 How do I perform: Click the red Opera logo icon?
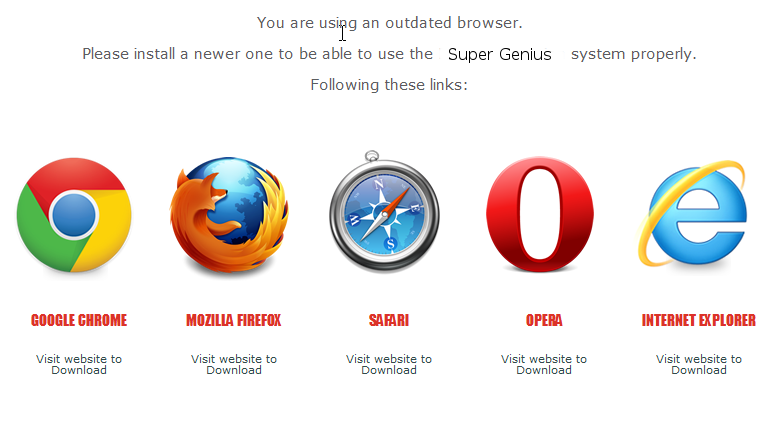pyautogui.click(x=539, y=214)
